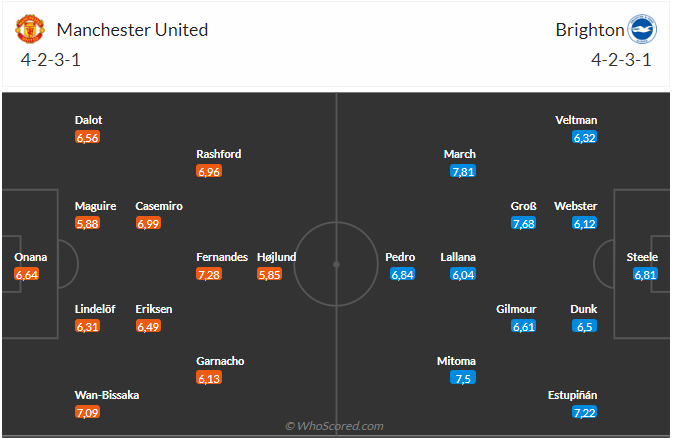The image size is (677, 438).
Task: Click the Pedro player name
Action: pyautogui.click(x=400, y=257)
